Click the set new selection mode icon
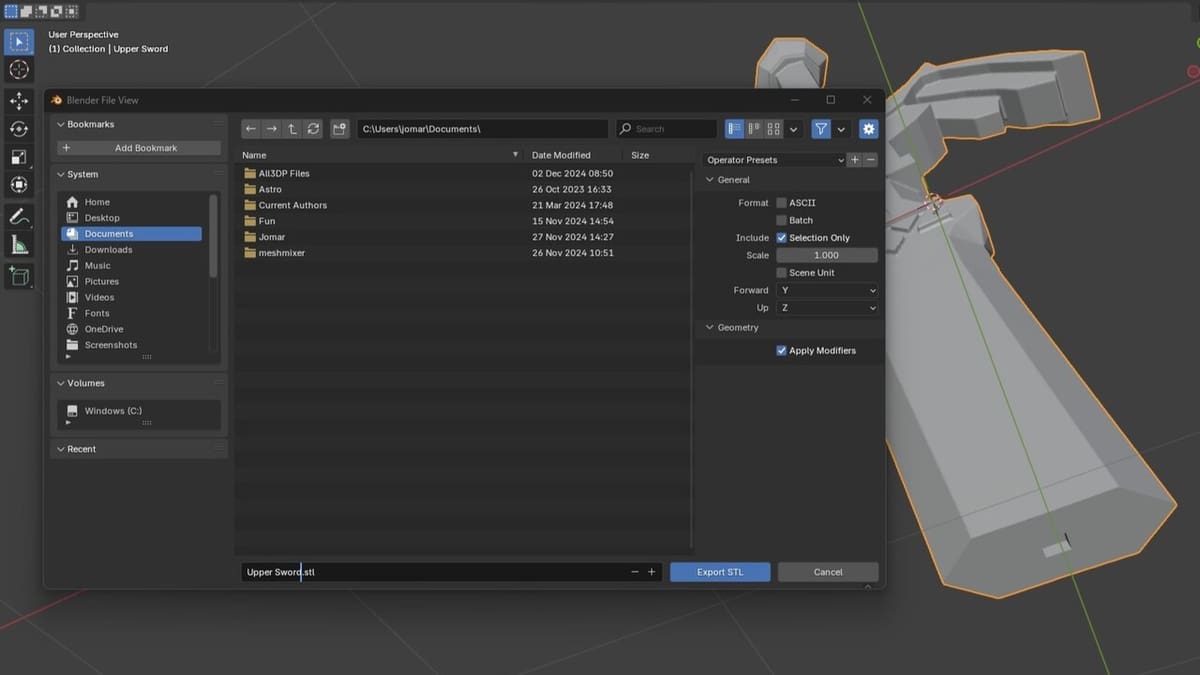 click(11, 12)
